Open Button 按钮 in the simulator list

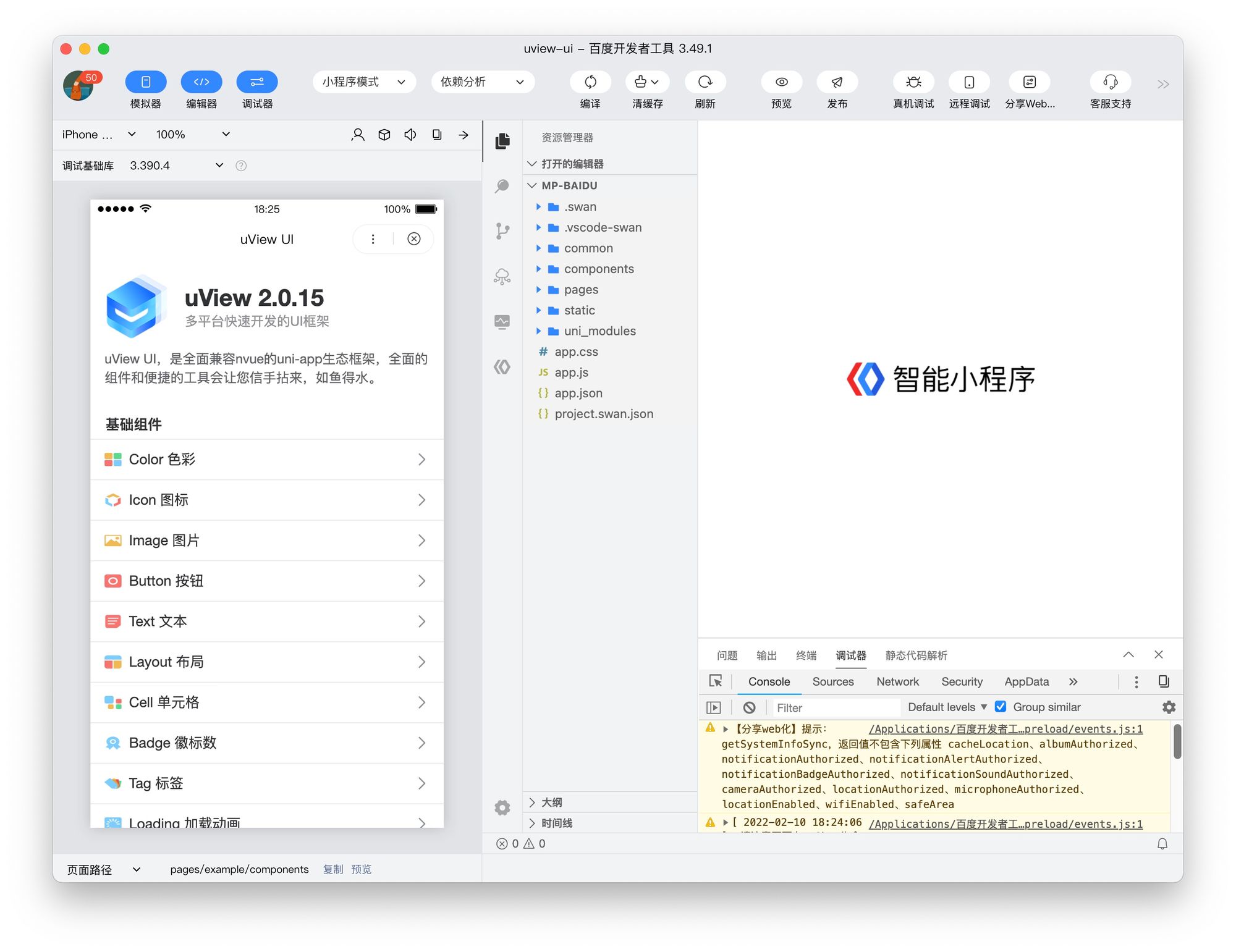pos(267,581)
